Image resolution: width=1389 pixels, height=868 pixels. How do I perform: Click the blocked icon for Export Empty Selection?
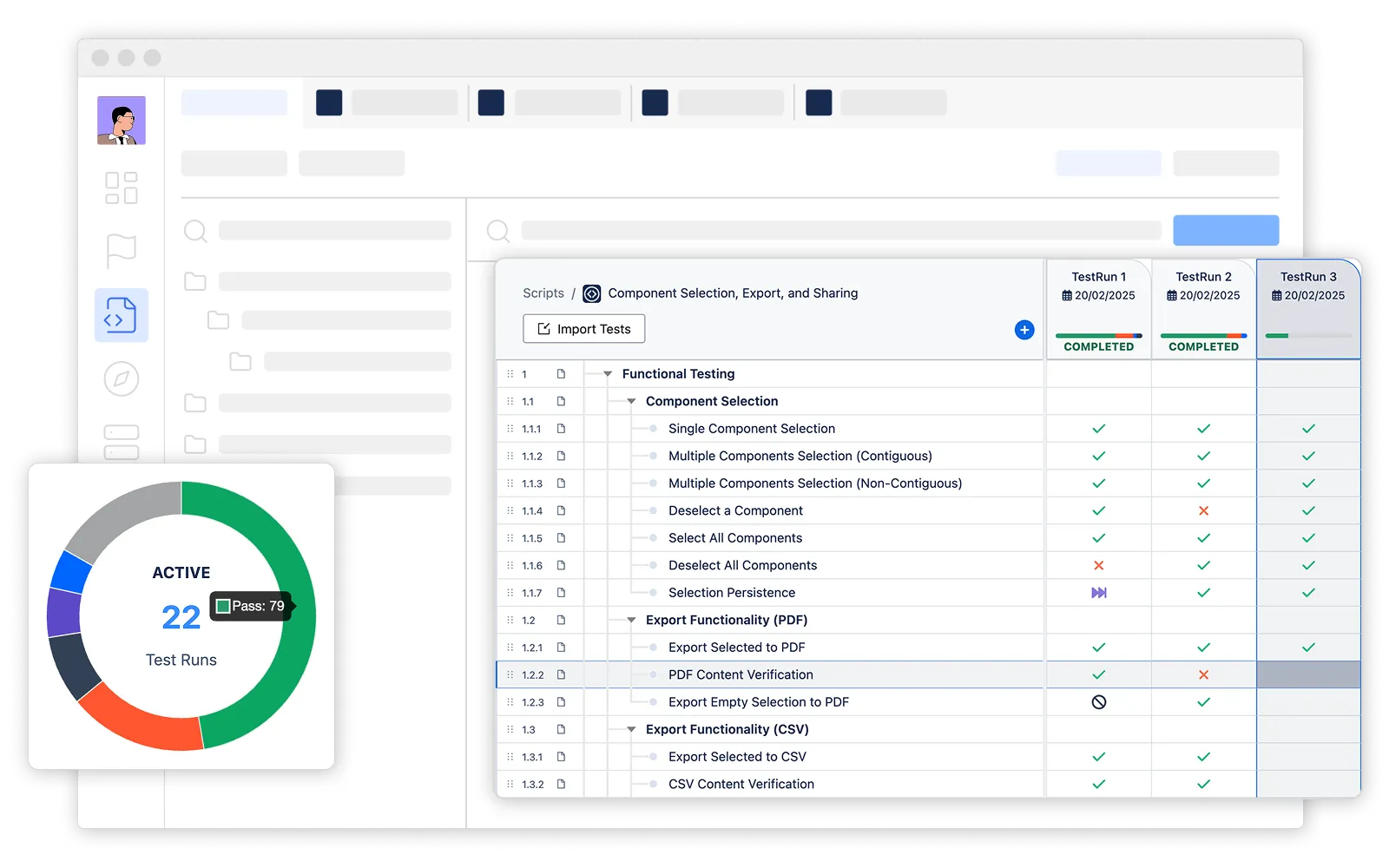click(x=1098, y=702)
